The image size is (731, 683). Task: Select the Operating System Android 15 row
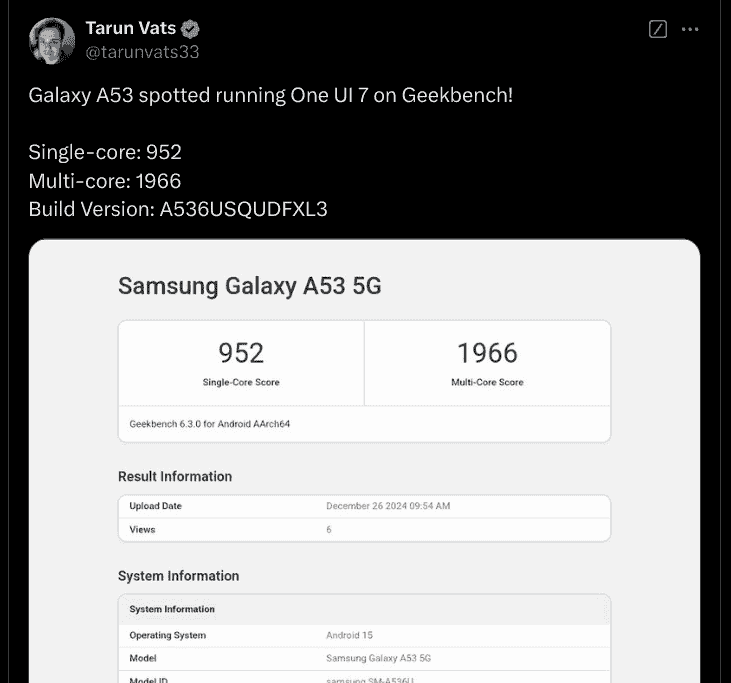(364, 635)
